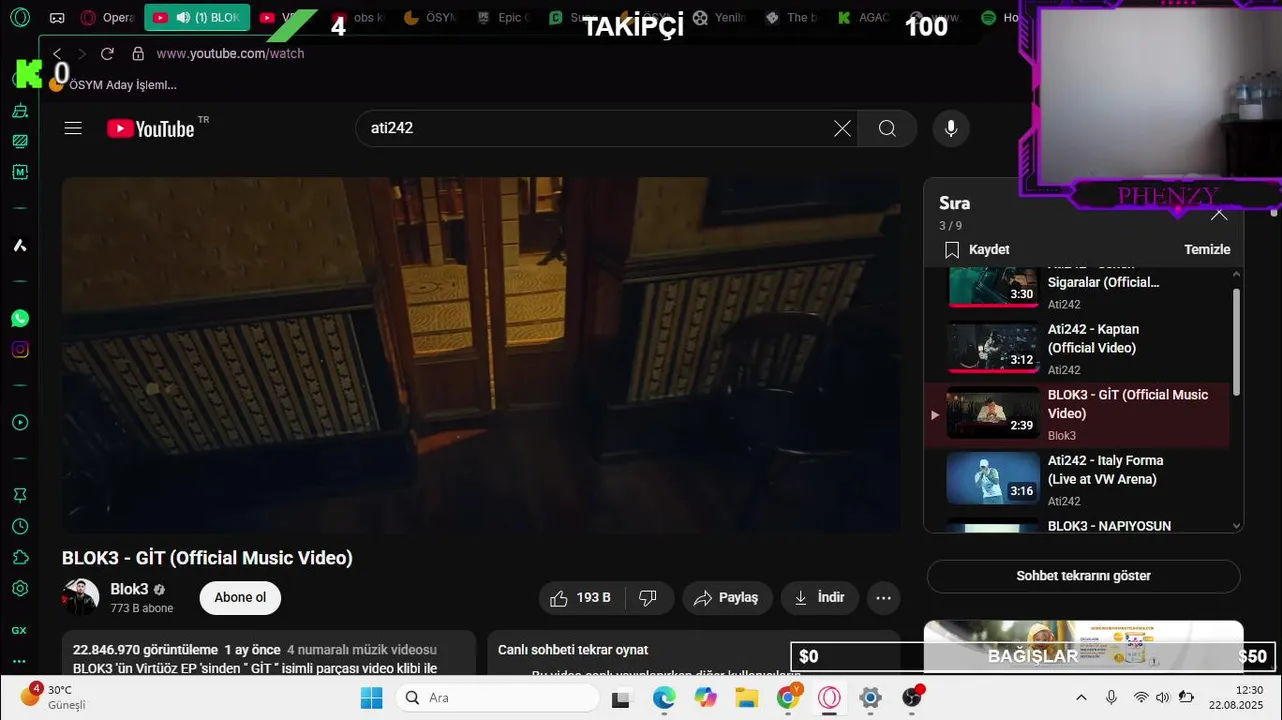Image resolution: width=1282 pixels, height=720 pixels.
Task: Dislike the video with thumbs-down
Action: click(648, 597)
